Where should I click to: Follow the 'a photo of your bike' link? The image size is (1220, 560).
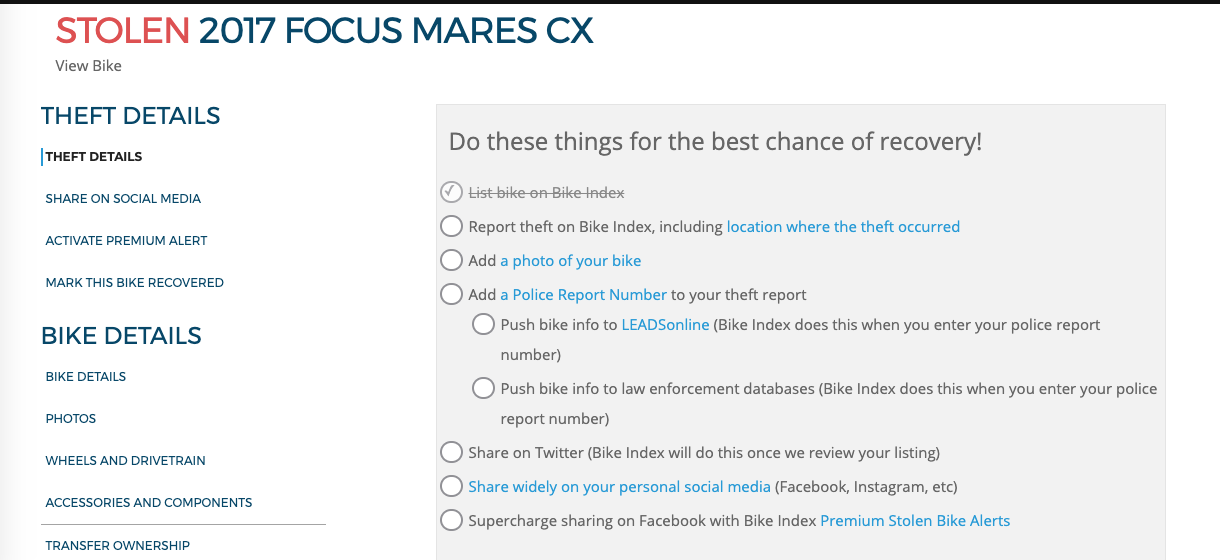[x=570, y=261]
